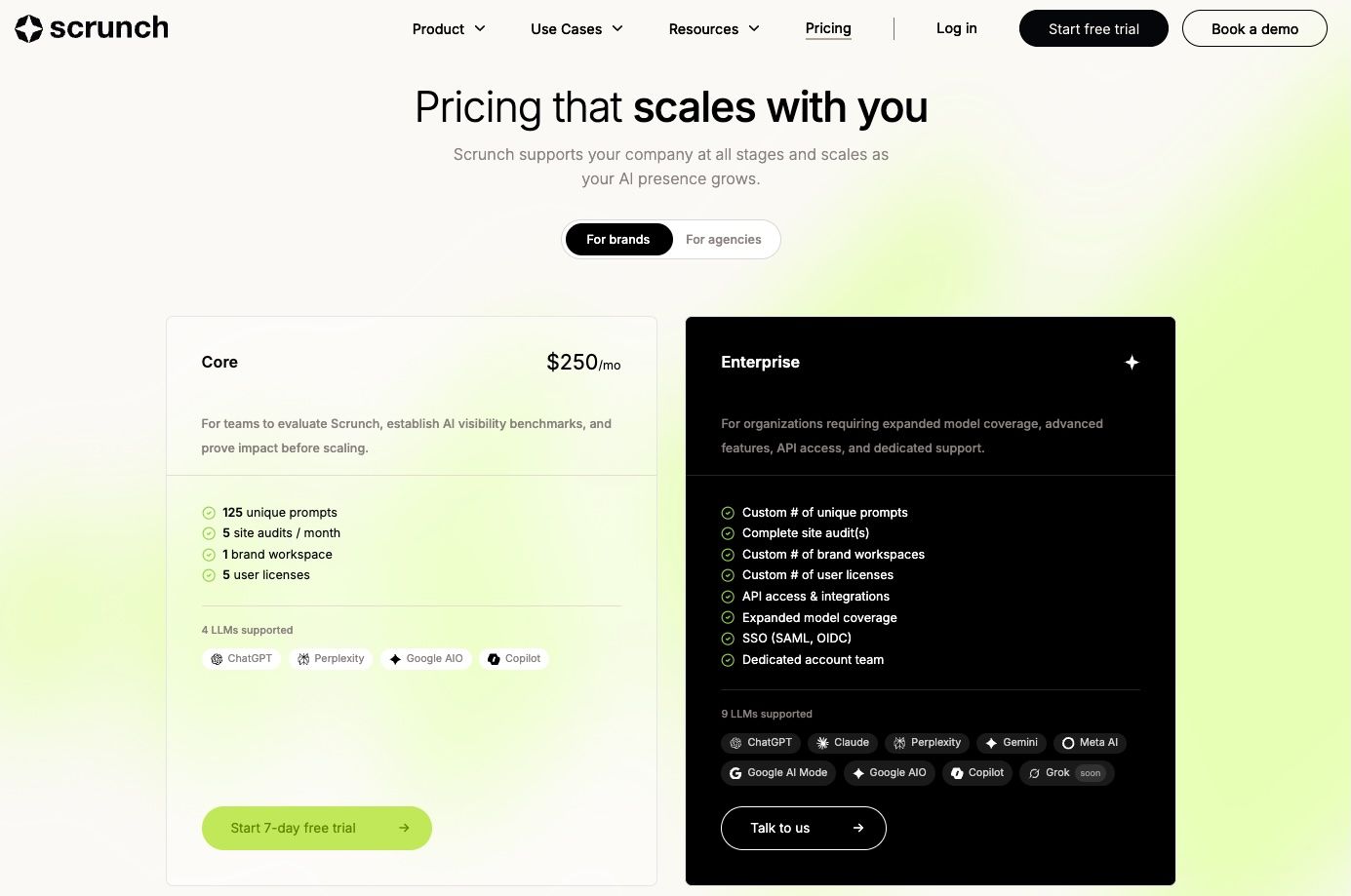The image size is (1351, 896).
Task: Click 'Talk to us' on Enterprise plan
Action: 803,828
